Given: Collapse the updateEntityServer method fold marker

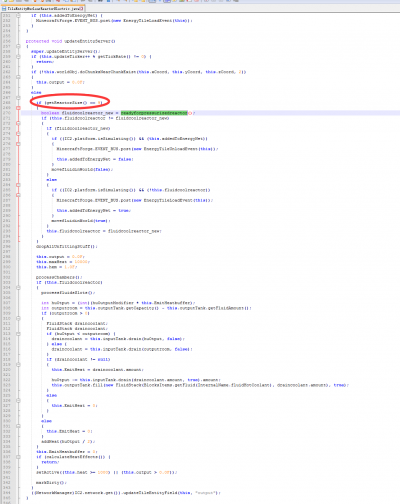Looking at the screenshot, I should pyautogui.click(x=18, y=46).
